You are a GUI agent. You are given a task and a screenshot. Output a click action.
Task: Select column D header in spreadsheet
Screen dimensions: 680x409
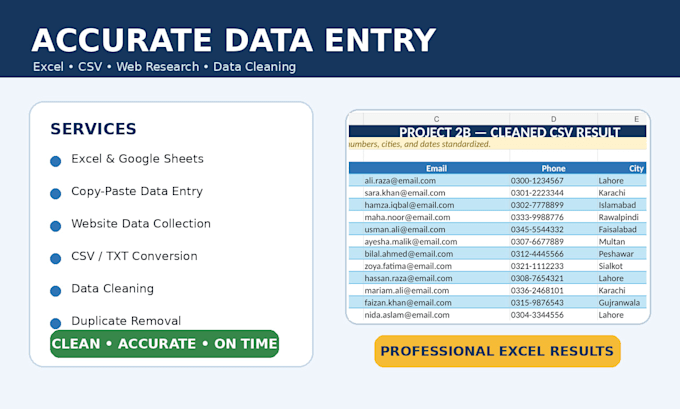[x=553, y=119]
